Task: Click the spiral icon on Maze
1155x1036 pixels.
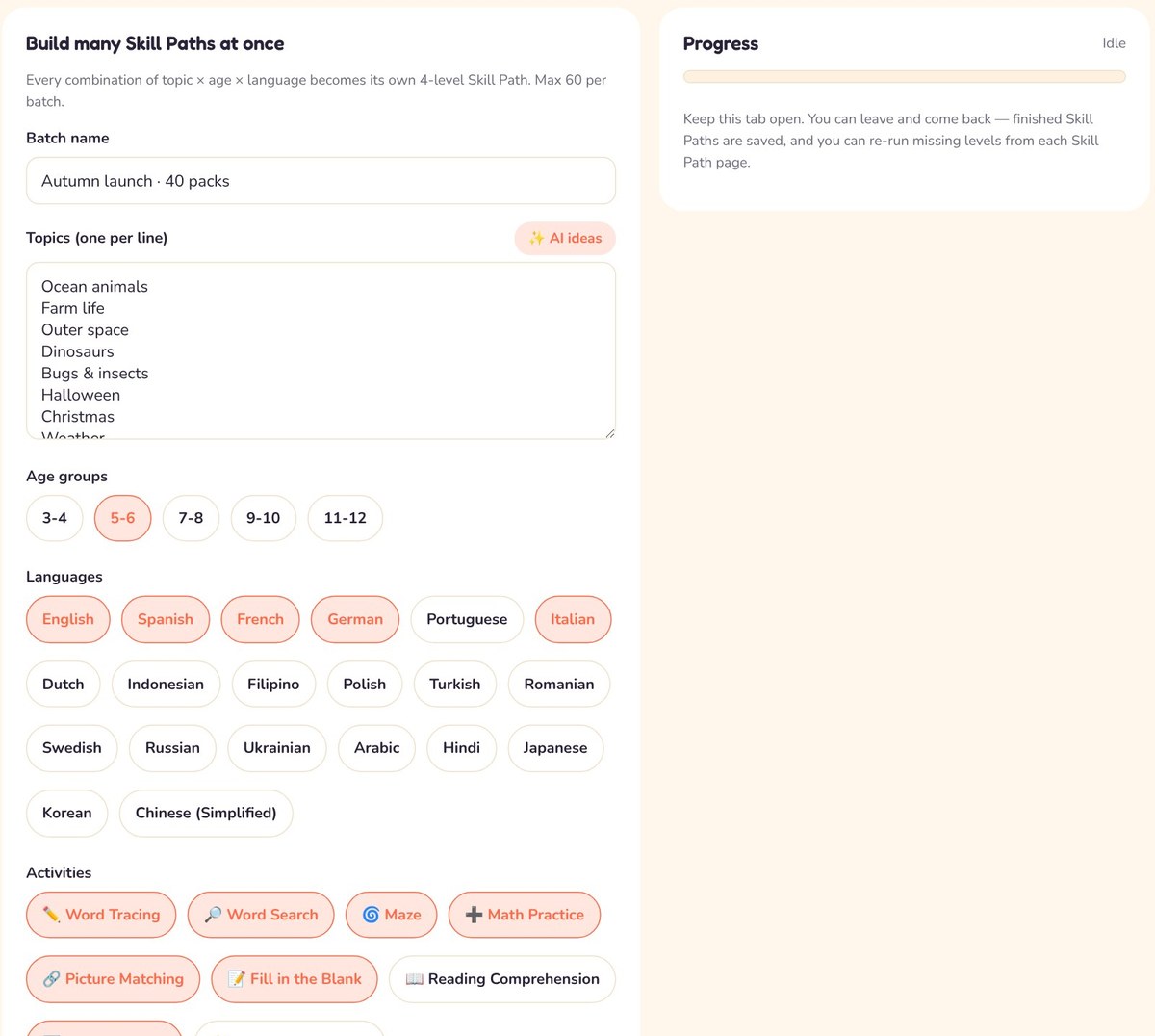Action: click(371, 915)
